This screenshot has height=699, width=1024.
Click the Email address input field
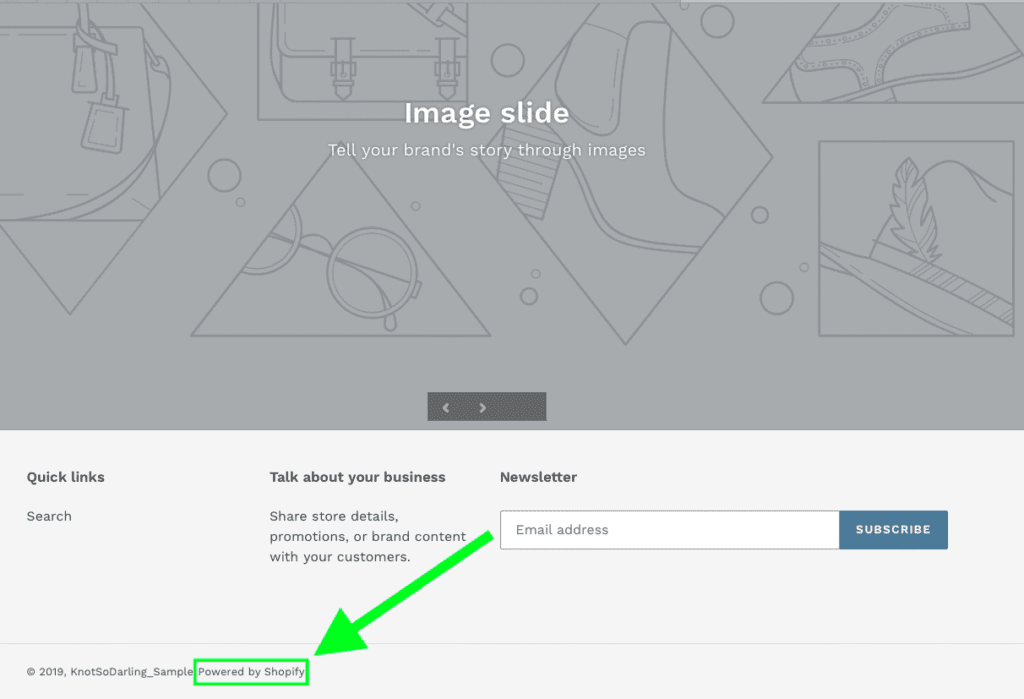click(x=670, y=530)
